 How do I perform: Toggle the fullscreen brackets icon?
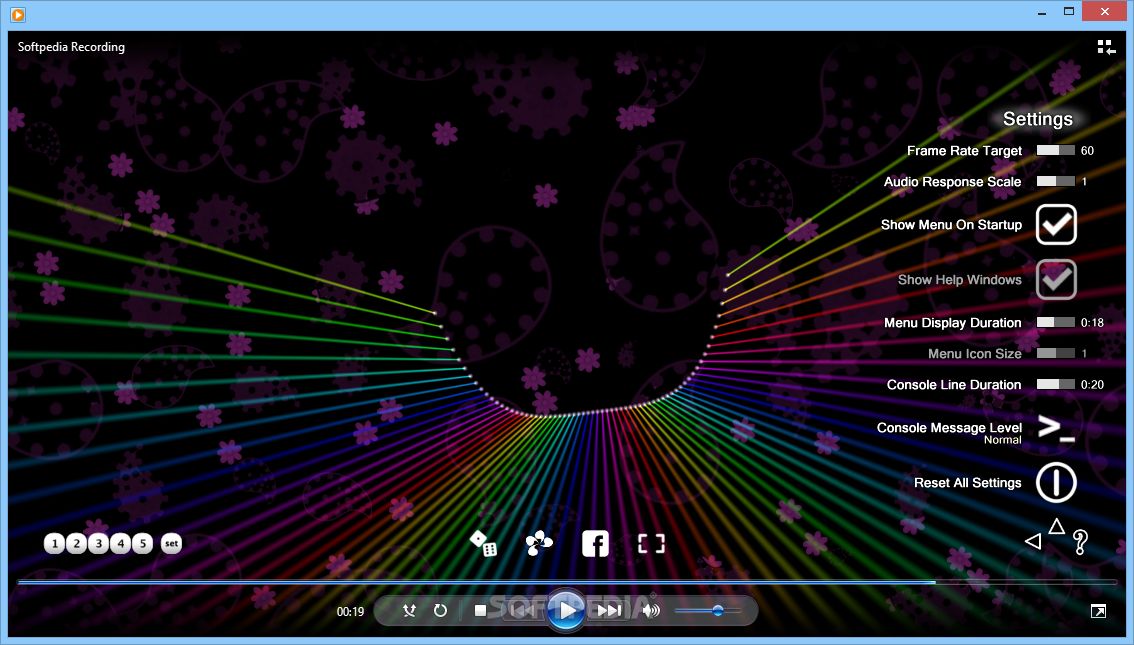click(651, 543)
